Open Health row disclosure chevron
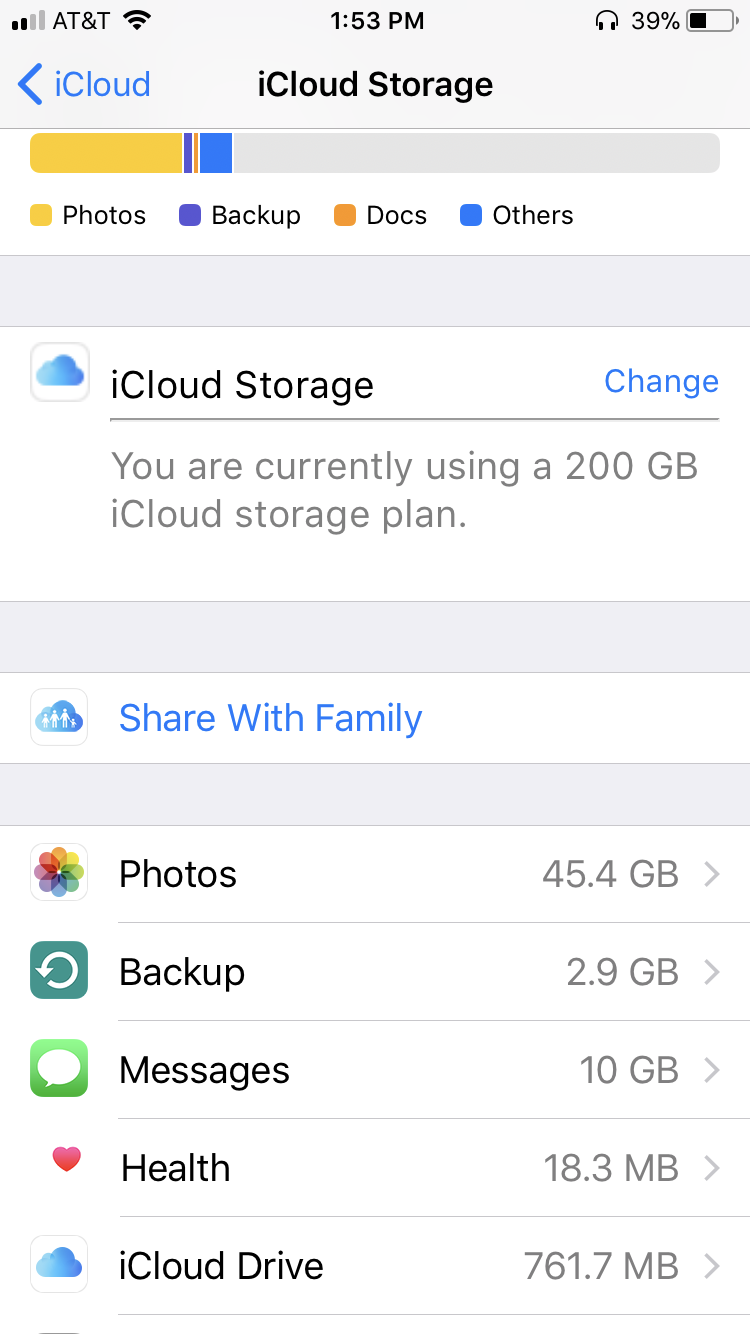750x1334 pixels. tap(712, 1168)
